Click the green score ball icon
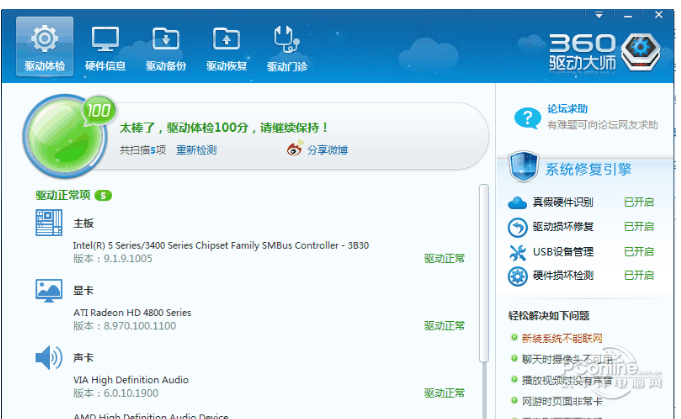 point(65,136)
